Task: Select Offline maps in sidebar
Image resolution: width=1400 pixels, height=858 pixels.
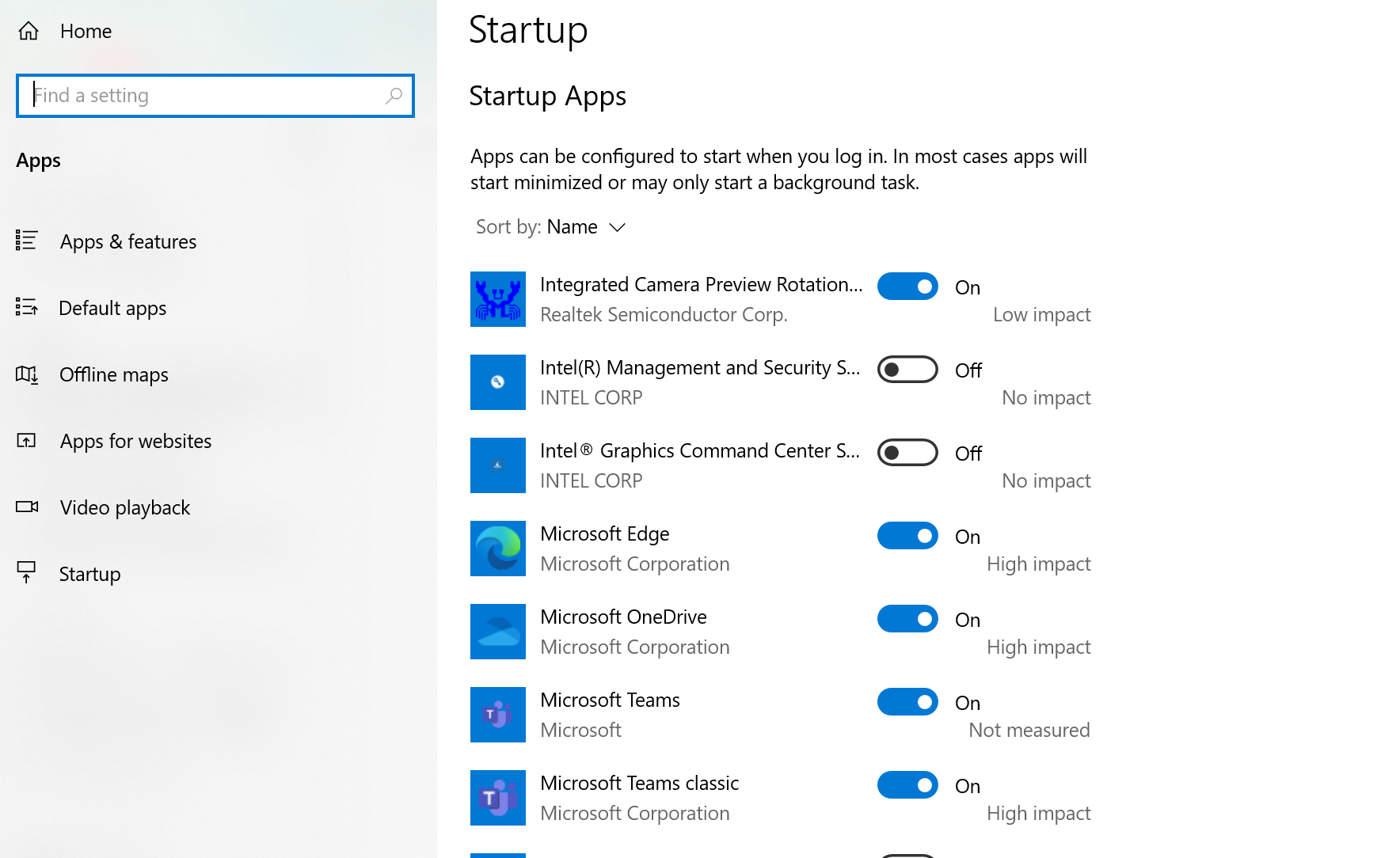Action: tap(113, 374)
